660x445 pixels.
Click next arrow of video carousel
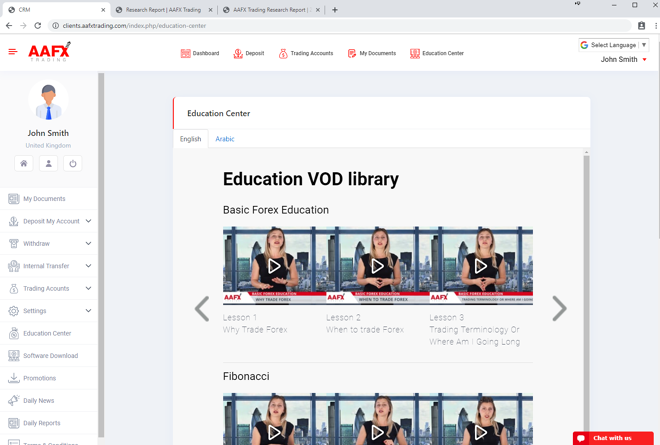coord(559,309)
